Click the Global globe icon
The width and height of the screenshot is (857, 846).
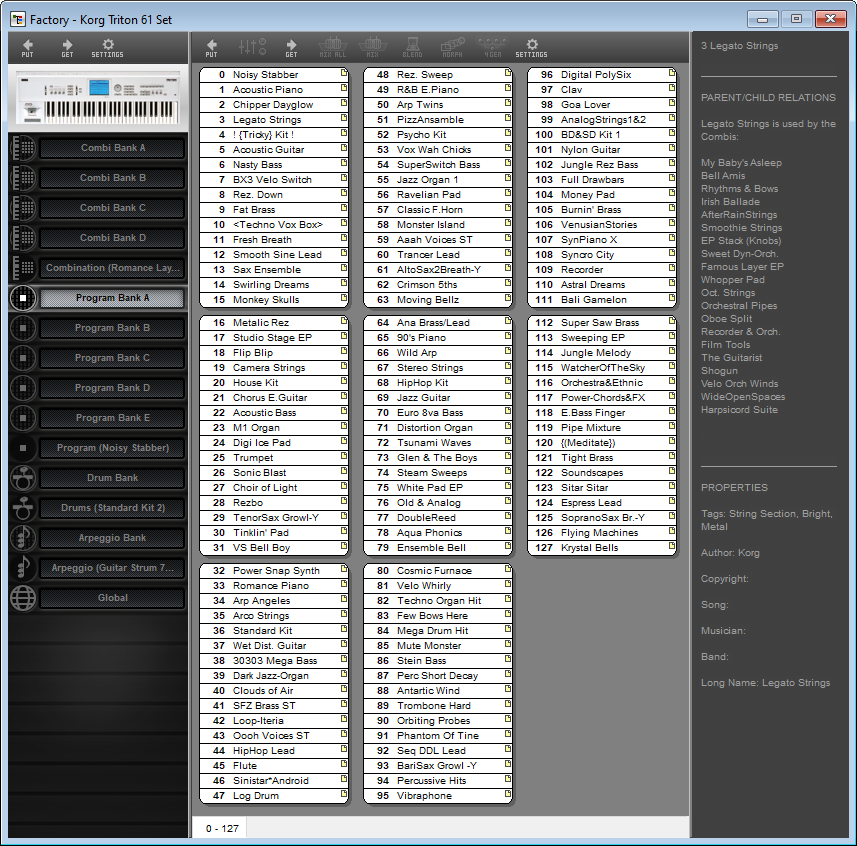22,598
